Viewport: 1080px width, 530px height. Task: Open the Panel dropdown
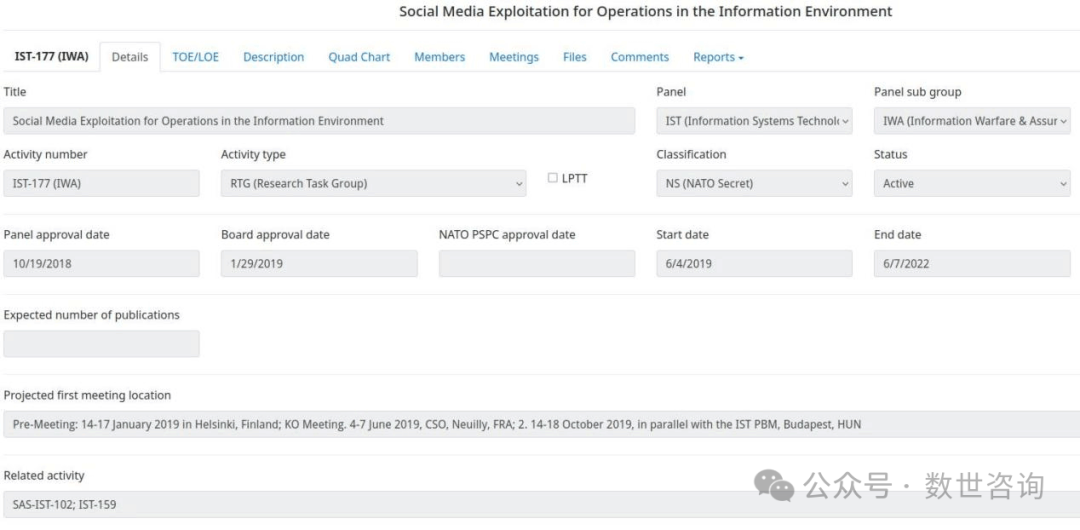click(x=754, y=121)
